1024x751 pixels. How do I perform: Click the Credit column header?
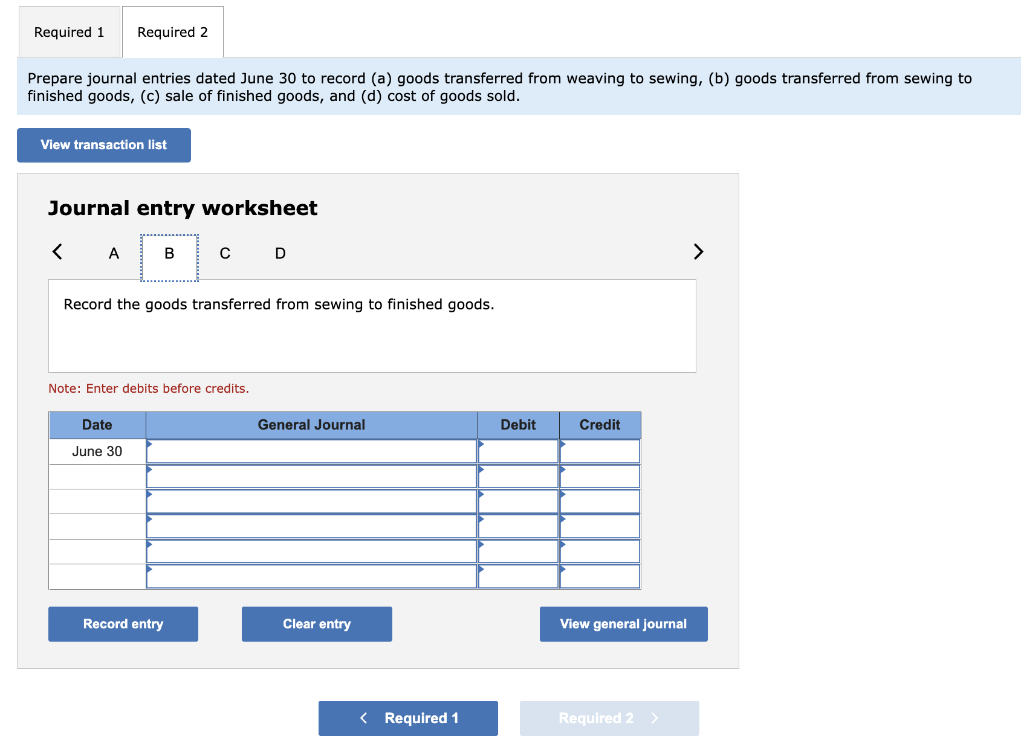click(600, 424)
